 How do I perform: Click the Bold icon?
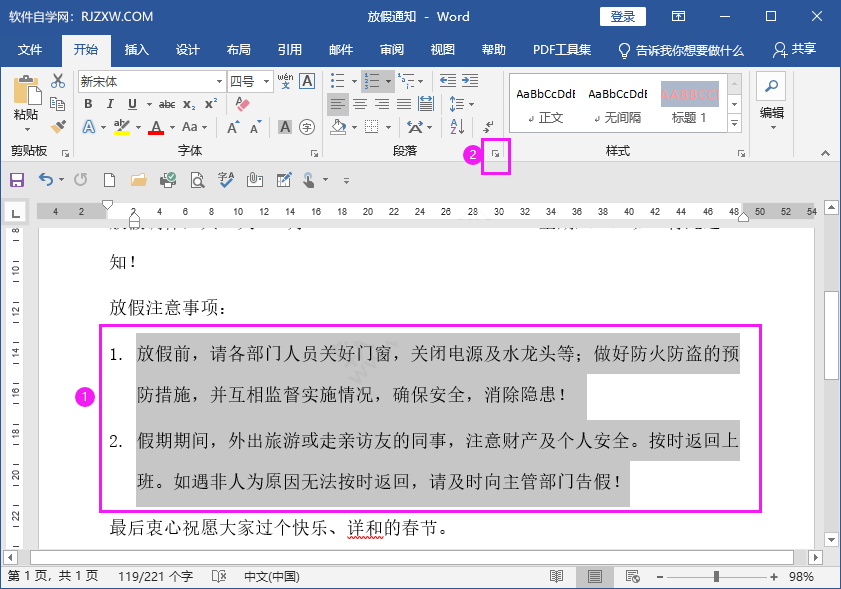pos(89,103)
